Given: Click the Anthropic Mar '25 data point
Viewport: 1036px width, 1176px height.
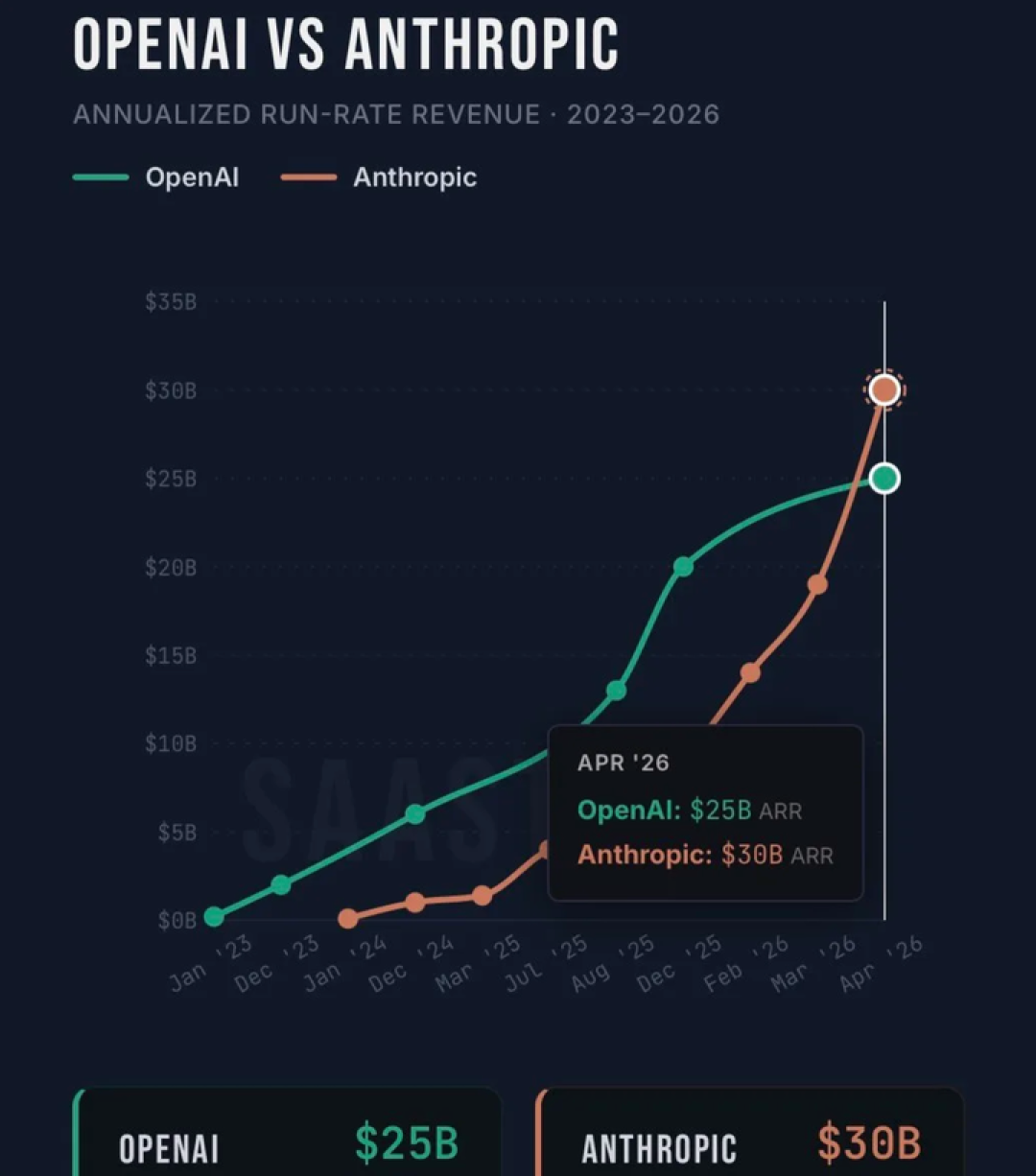Looking at the screenshot, I should pyautogui.click(x=483, y=896).
